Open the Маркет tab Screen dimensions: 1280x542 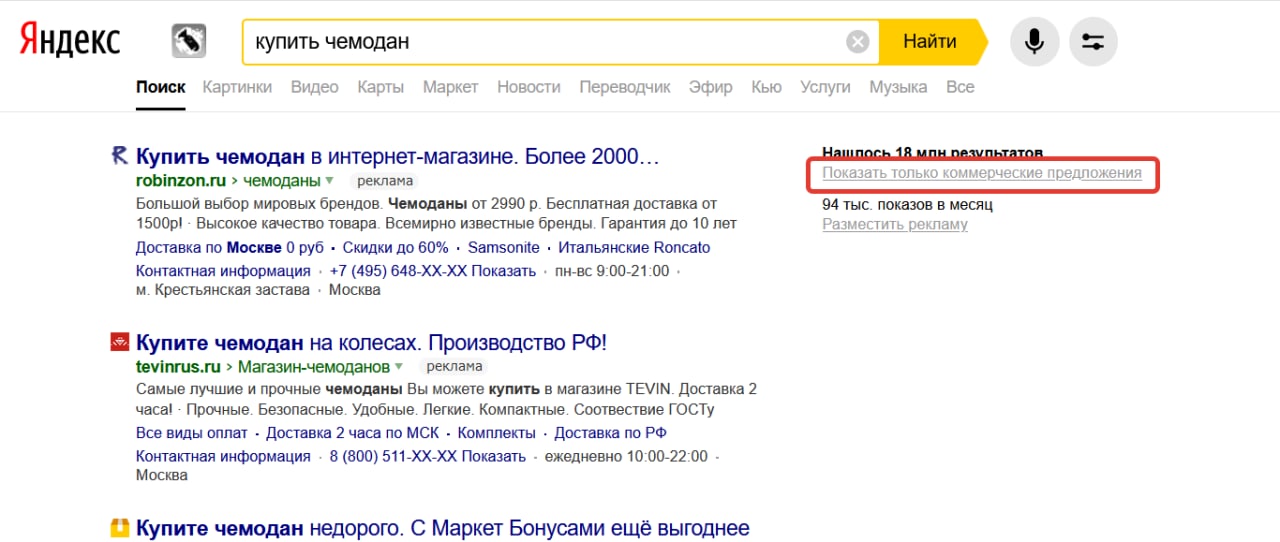click(450, 87)
